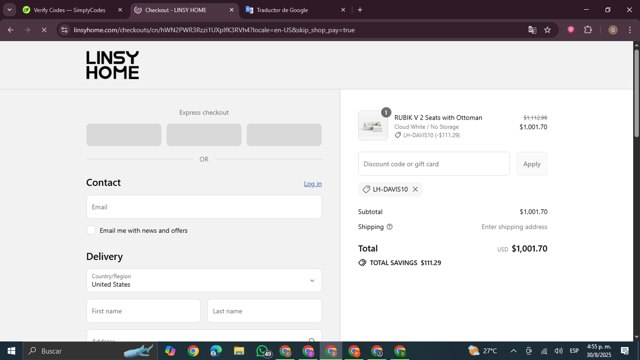The image size is (640, 360).
Task: Open the tab search dropdown arrow
Action: click(x=9, y=10)
